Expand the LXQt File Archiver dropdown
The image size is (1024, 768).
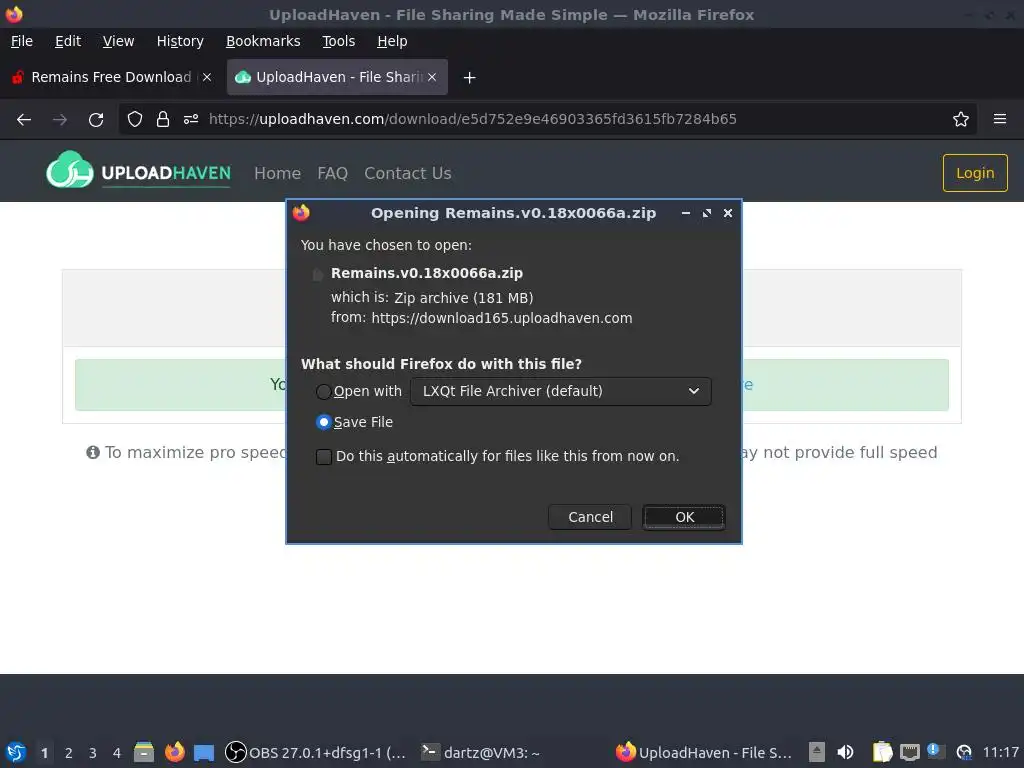(560, 391)
